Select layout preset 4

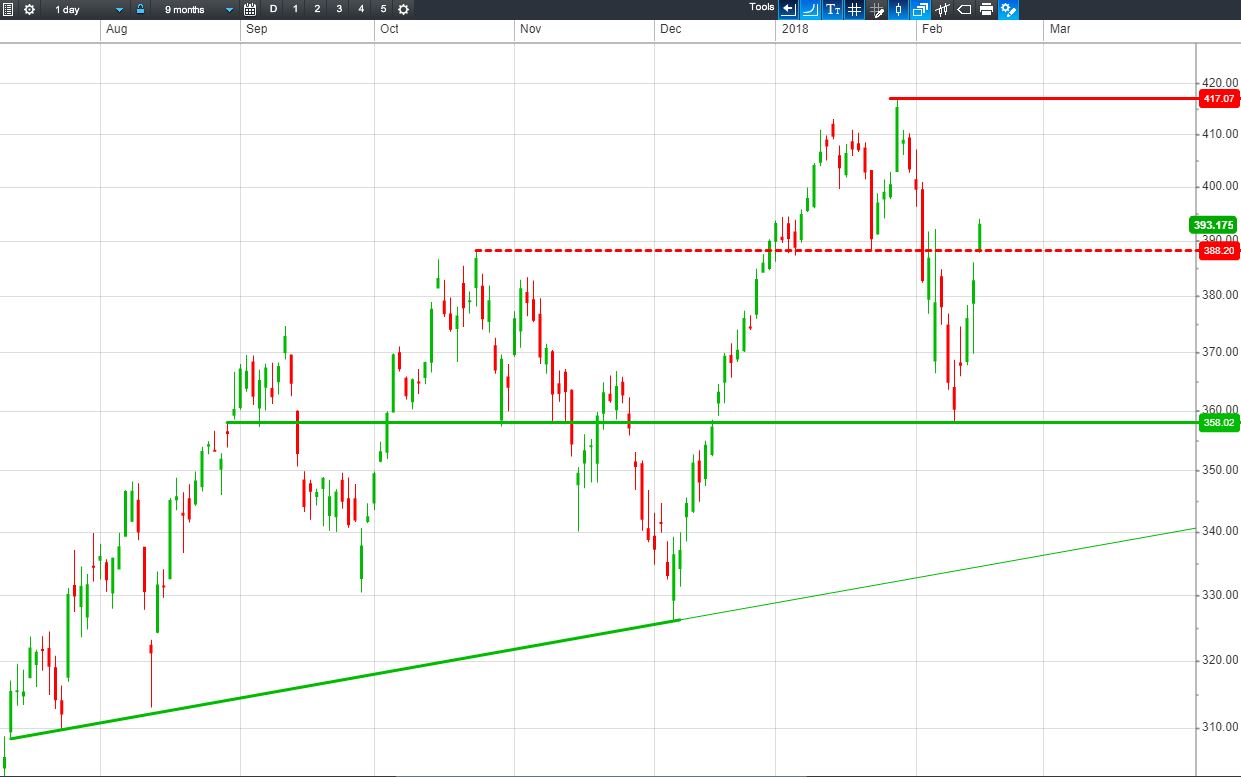[361, 9]
